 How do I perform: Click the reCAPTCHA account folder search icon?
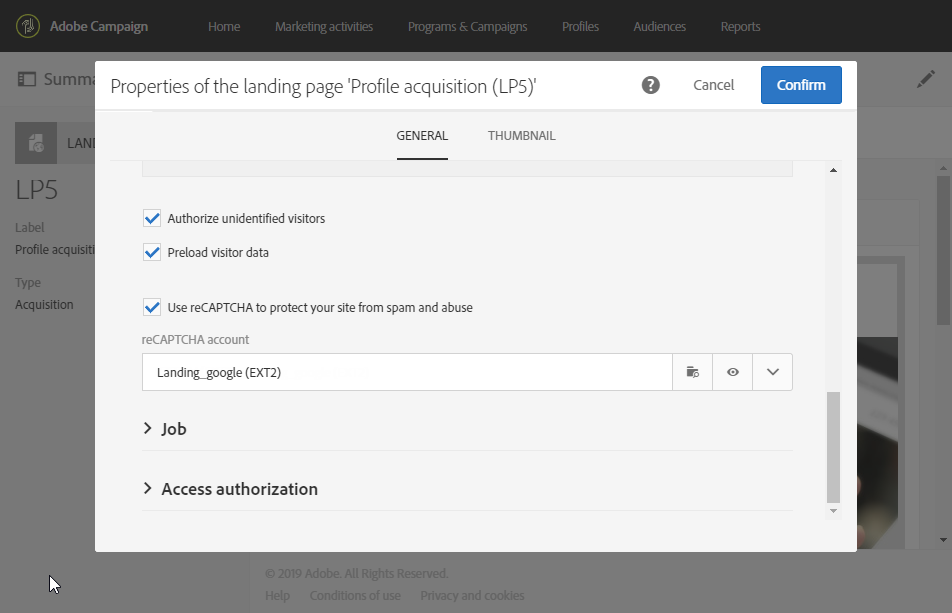point(692,372)
